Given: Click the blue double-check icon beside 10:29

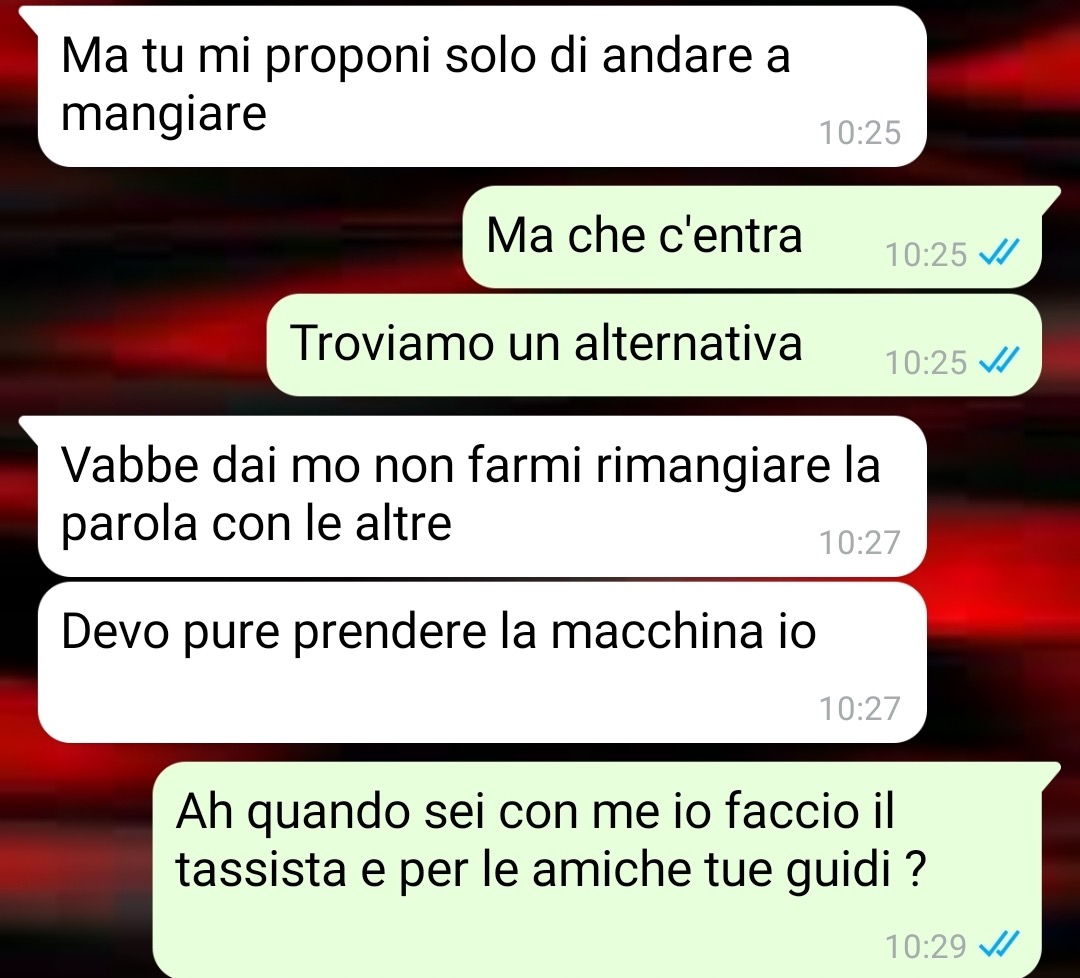Looking at the screenshot, I should tap(999, 944).
